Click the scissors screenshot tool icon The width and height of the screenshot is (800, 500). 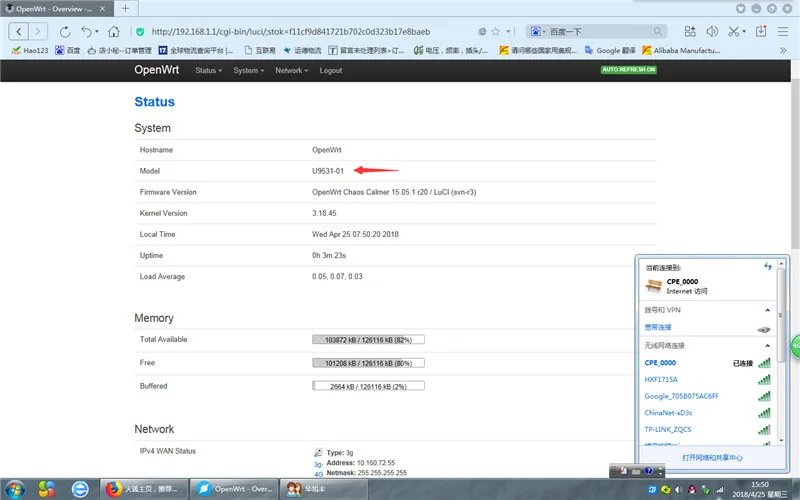(x=733, y=32)
